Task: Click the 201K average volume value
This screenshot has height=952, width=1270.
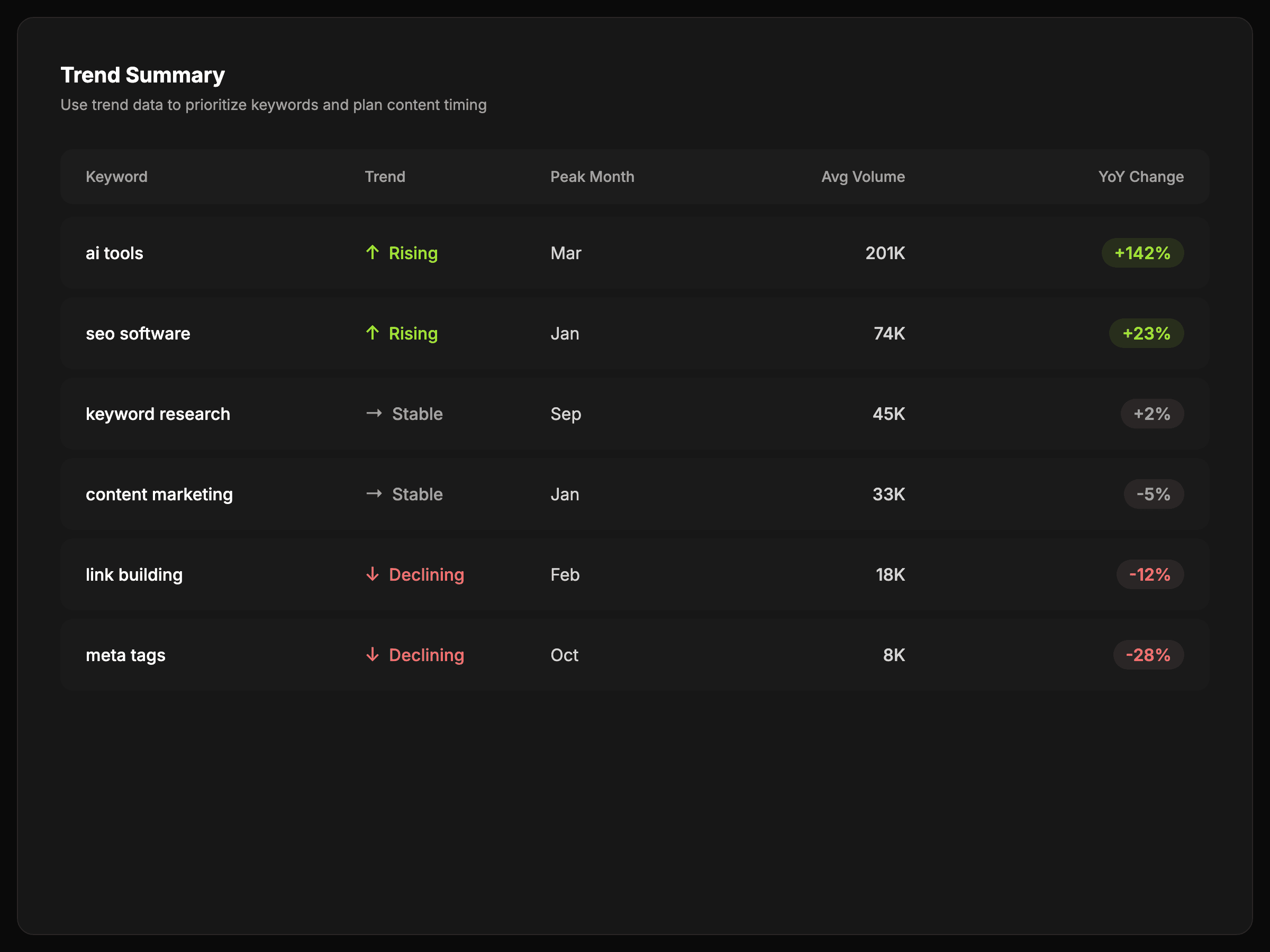Action: (885, 253)
